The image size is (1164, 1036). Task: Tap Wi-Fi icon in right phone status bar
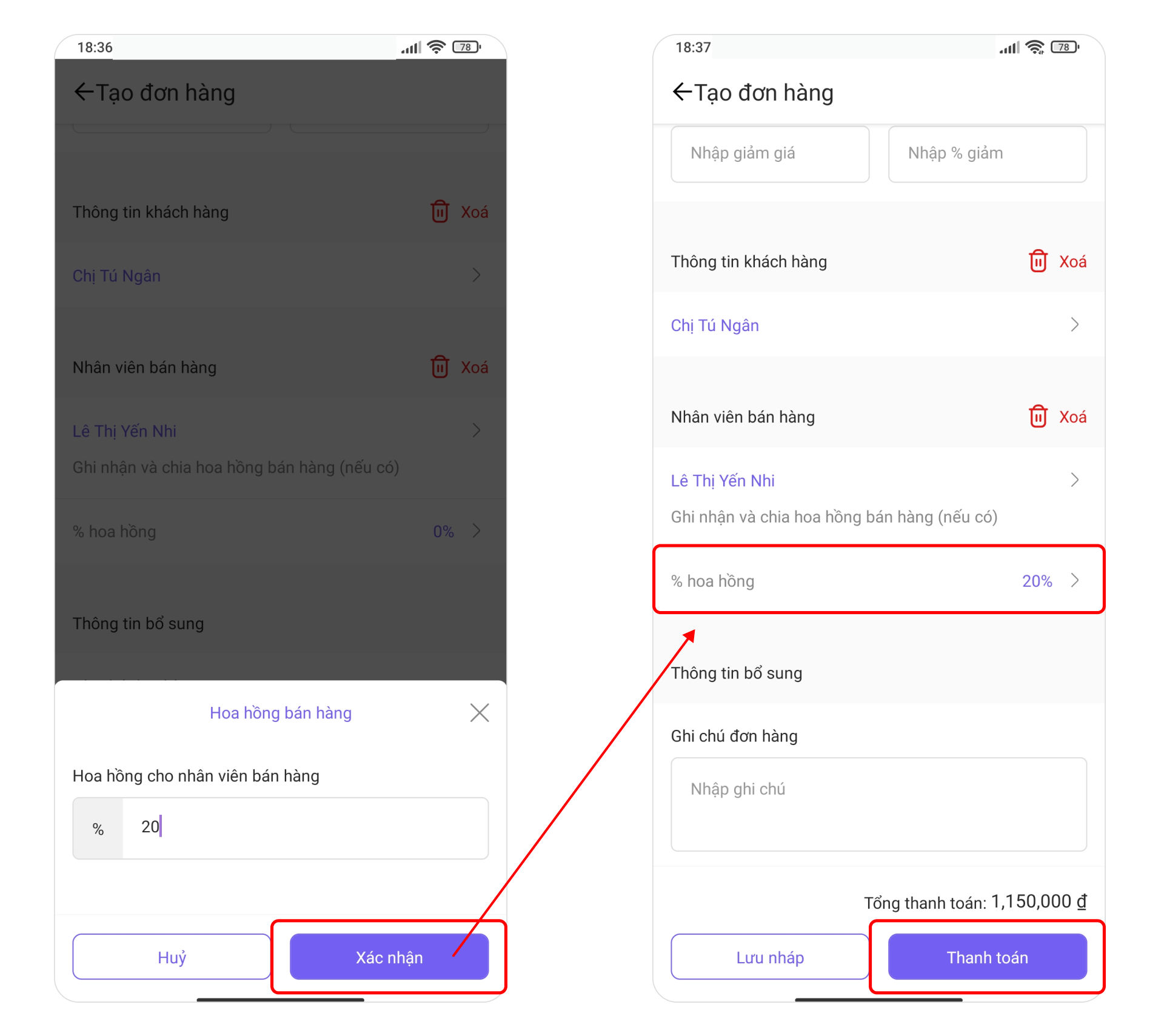point(1035,47)
